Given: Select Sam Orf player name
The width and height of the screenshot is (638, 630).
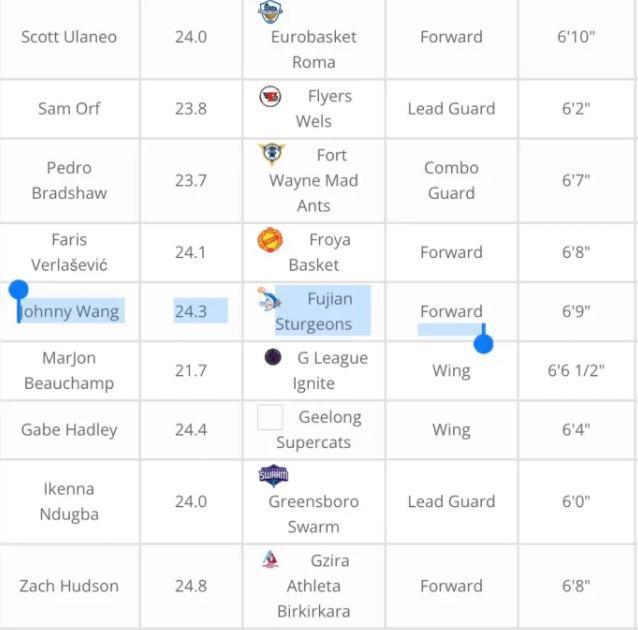Looking at the screenshot, I should pyautogui.click(x=69, y=108).
